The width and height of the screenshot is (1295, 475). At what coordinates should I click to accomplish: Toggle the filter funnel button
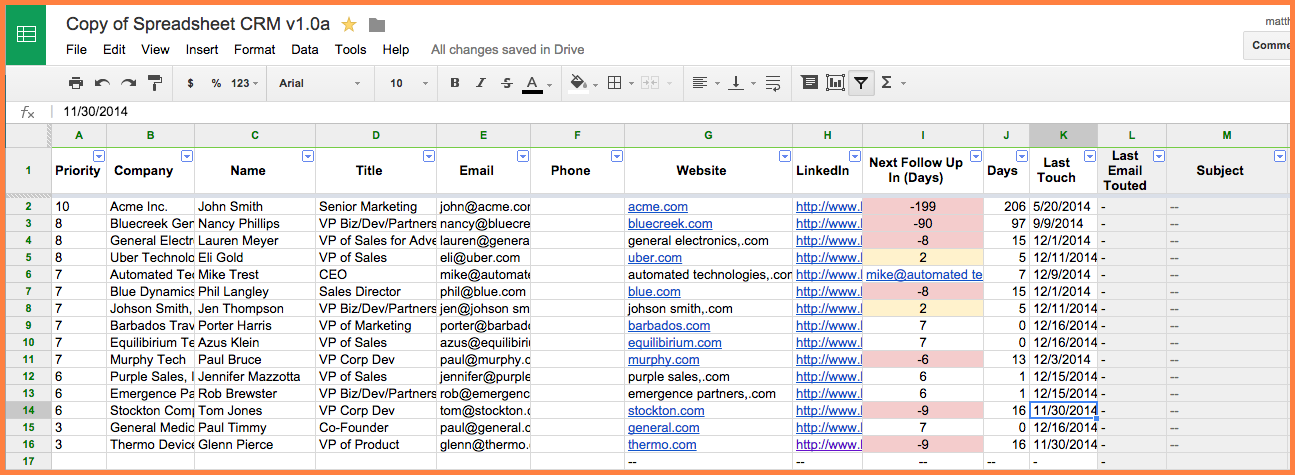[860, 83]
